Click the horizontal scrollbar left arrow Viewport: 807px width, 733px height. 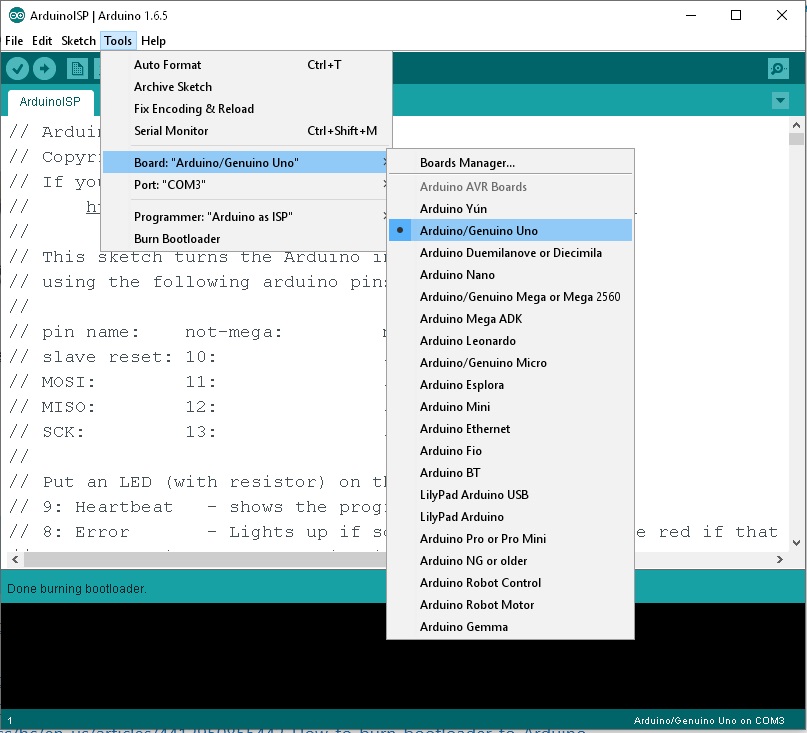[x=15, y=560]
